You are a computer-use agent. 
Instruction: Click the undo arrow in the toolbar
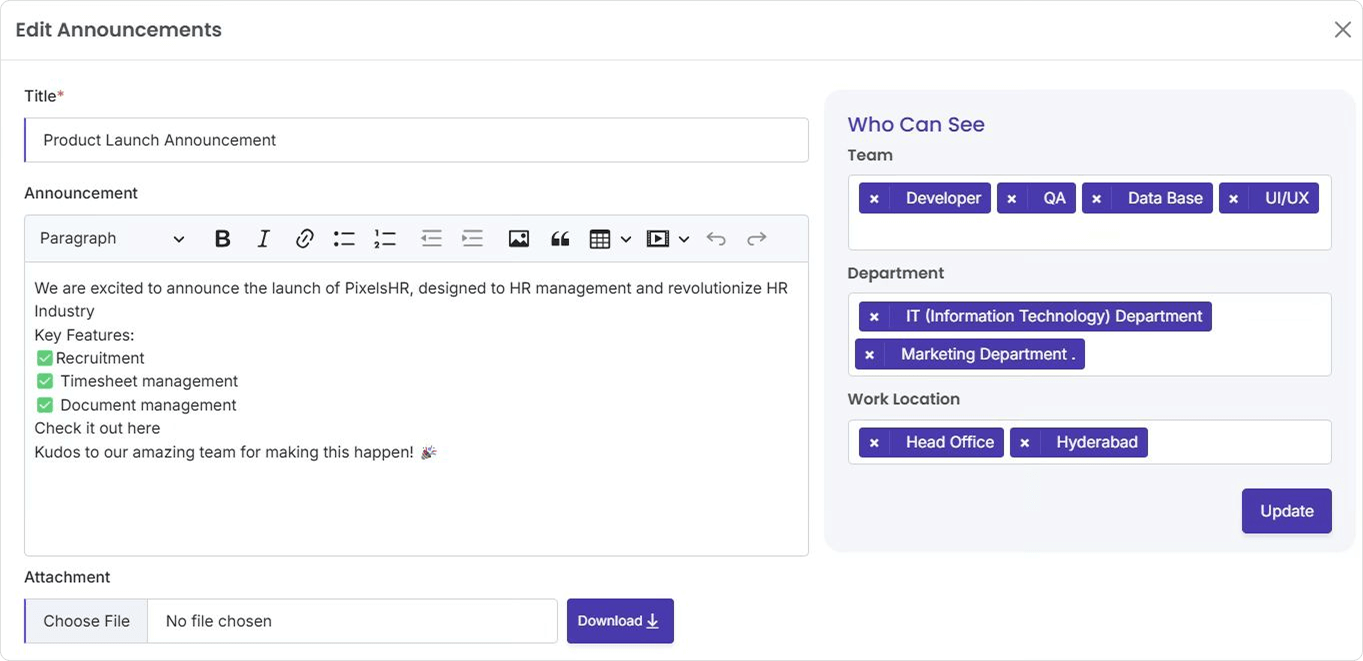pyautogui.click(x=716, y=239)
